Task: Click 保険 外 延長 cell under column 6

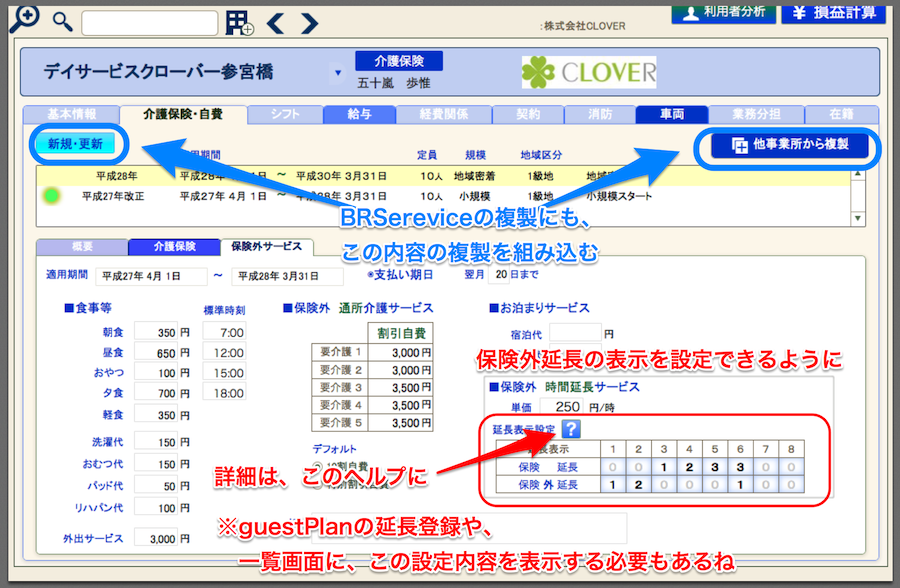Action: click(x=740, y=485)
